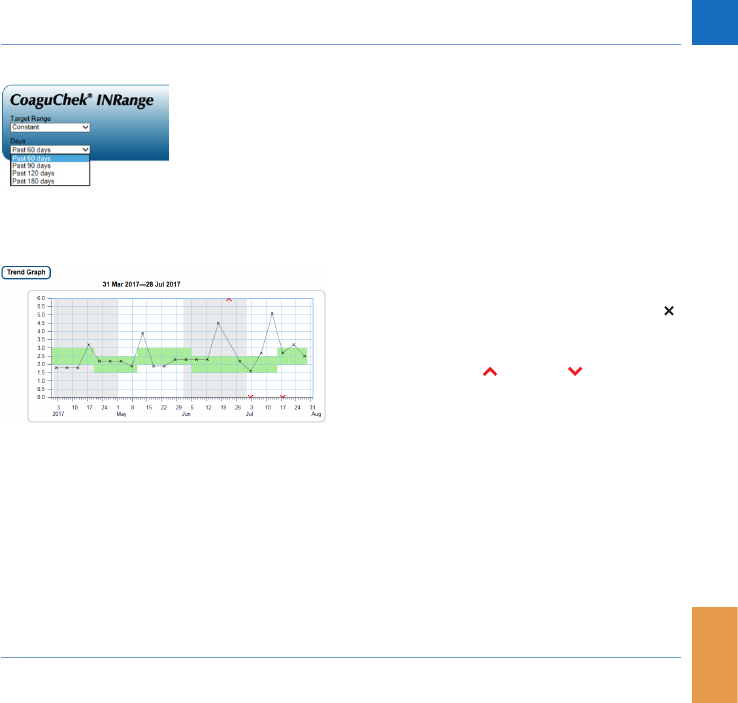Click the red below-range marker near 3 Jul

[250, 396]
